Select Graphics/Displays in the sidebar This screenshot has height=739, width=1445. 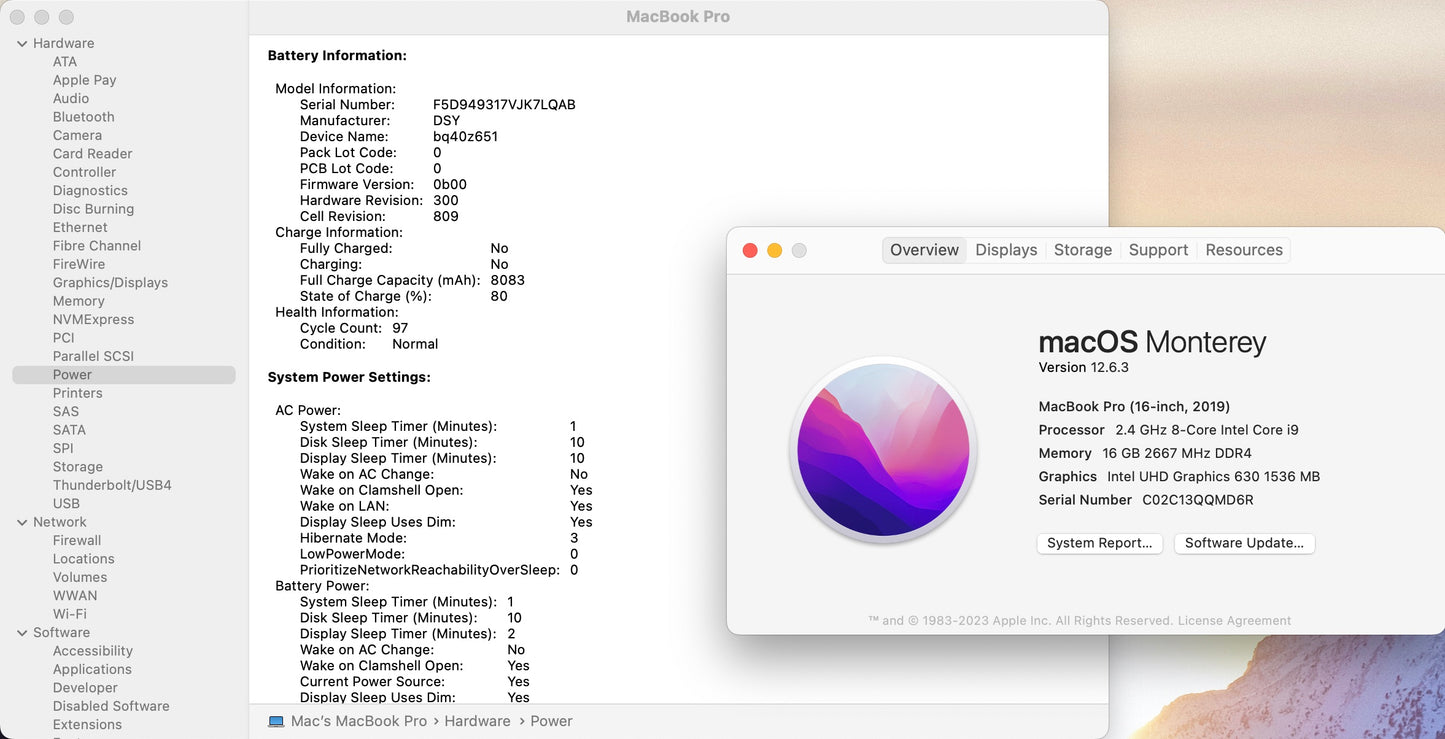(110, 283)
